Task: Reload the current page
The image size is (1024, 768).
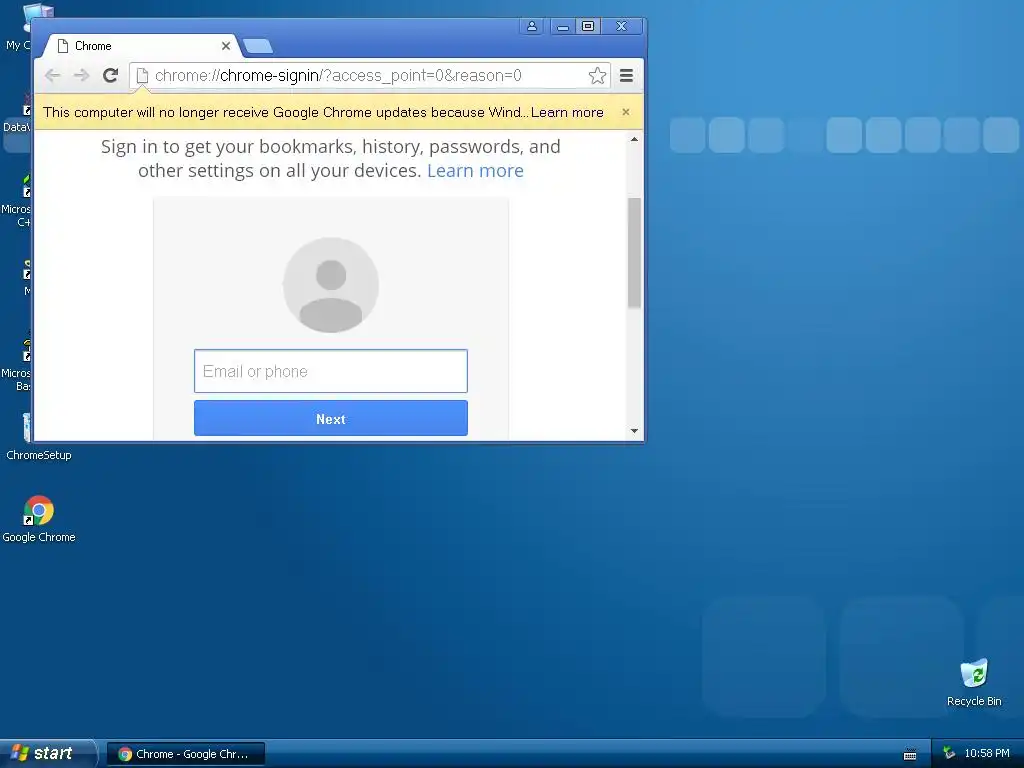Action: click(x=110, y=76)
